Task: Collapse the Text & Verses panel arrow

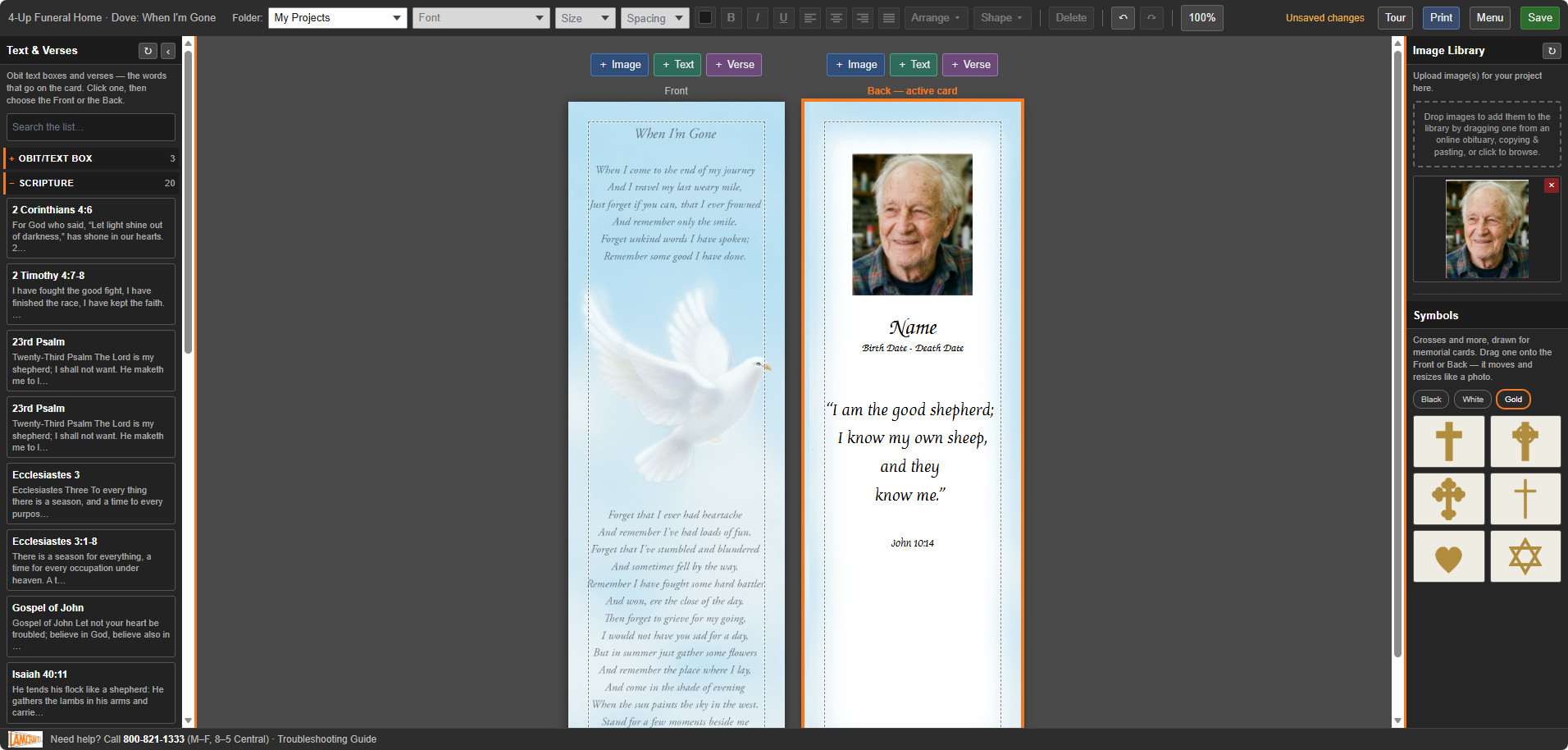Action: point(168,51)
